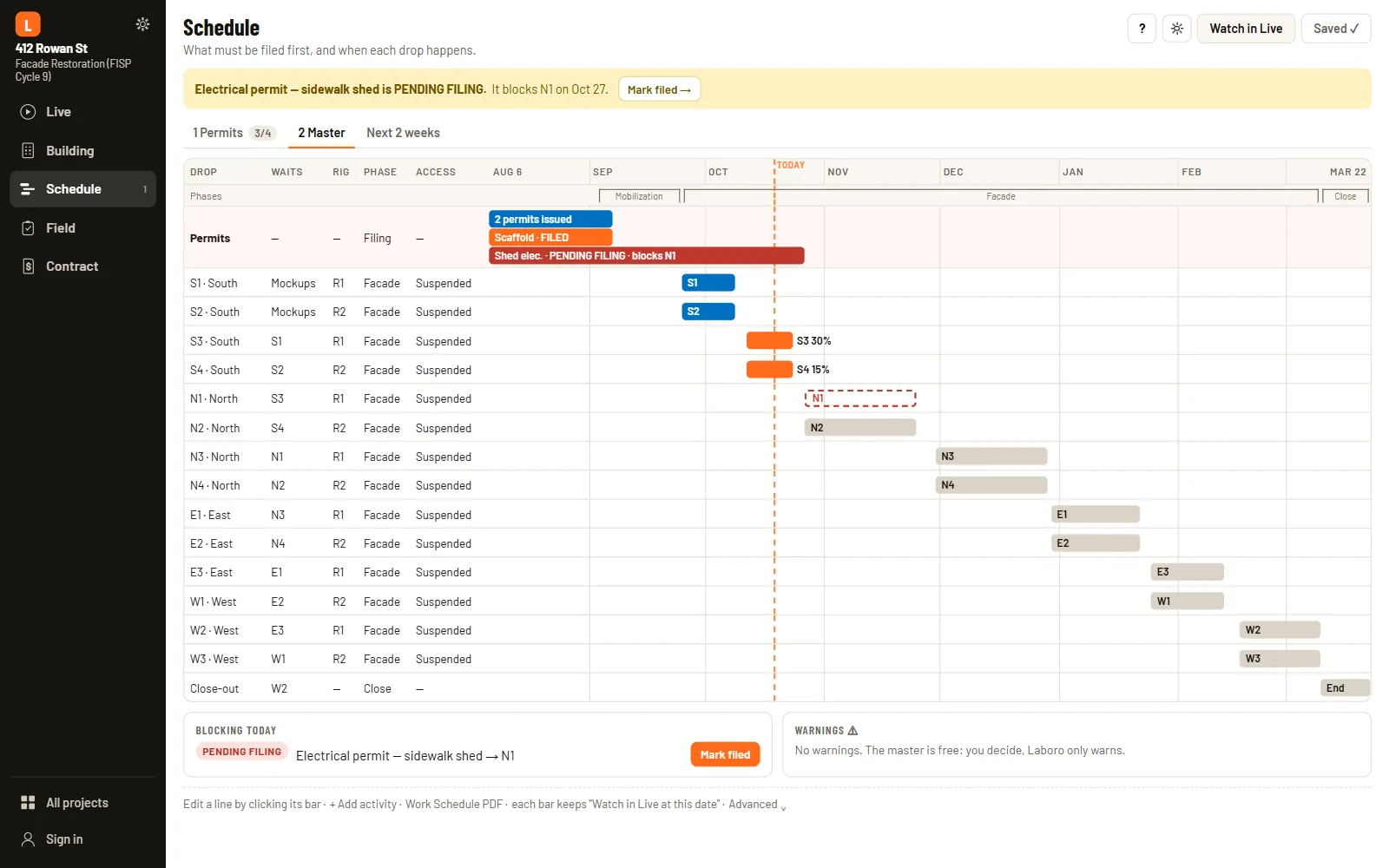Click the Saved status button
The image size is (1389, 868).
[x=1336, y=29]
